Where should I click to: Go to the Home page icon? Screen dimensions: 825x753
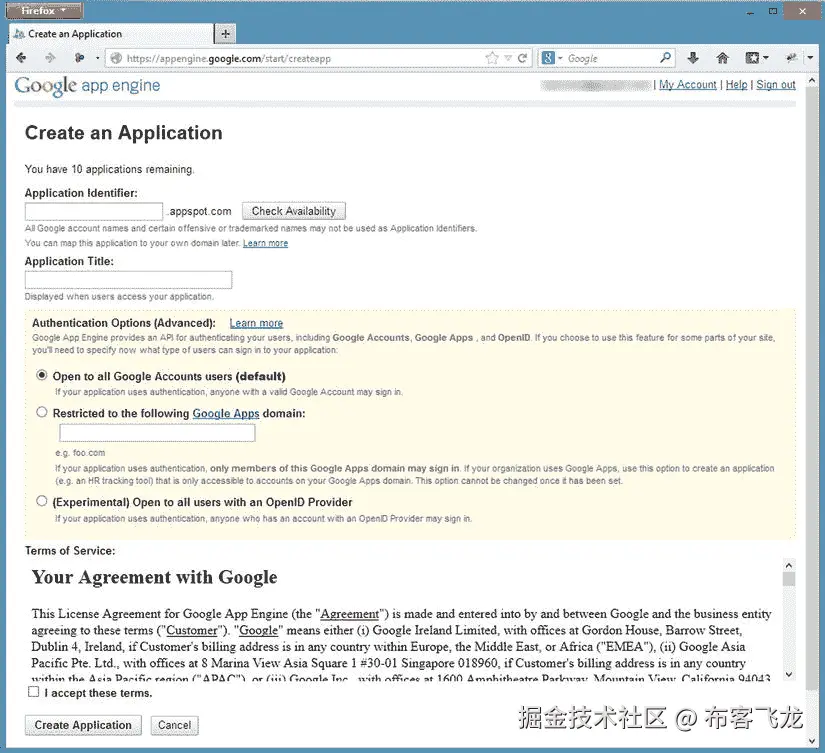click(722, 58)
